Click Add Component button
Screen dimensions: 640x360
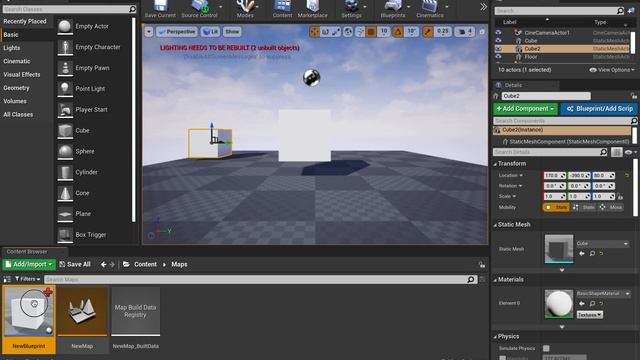[525, 109]
